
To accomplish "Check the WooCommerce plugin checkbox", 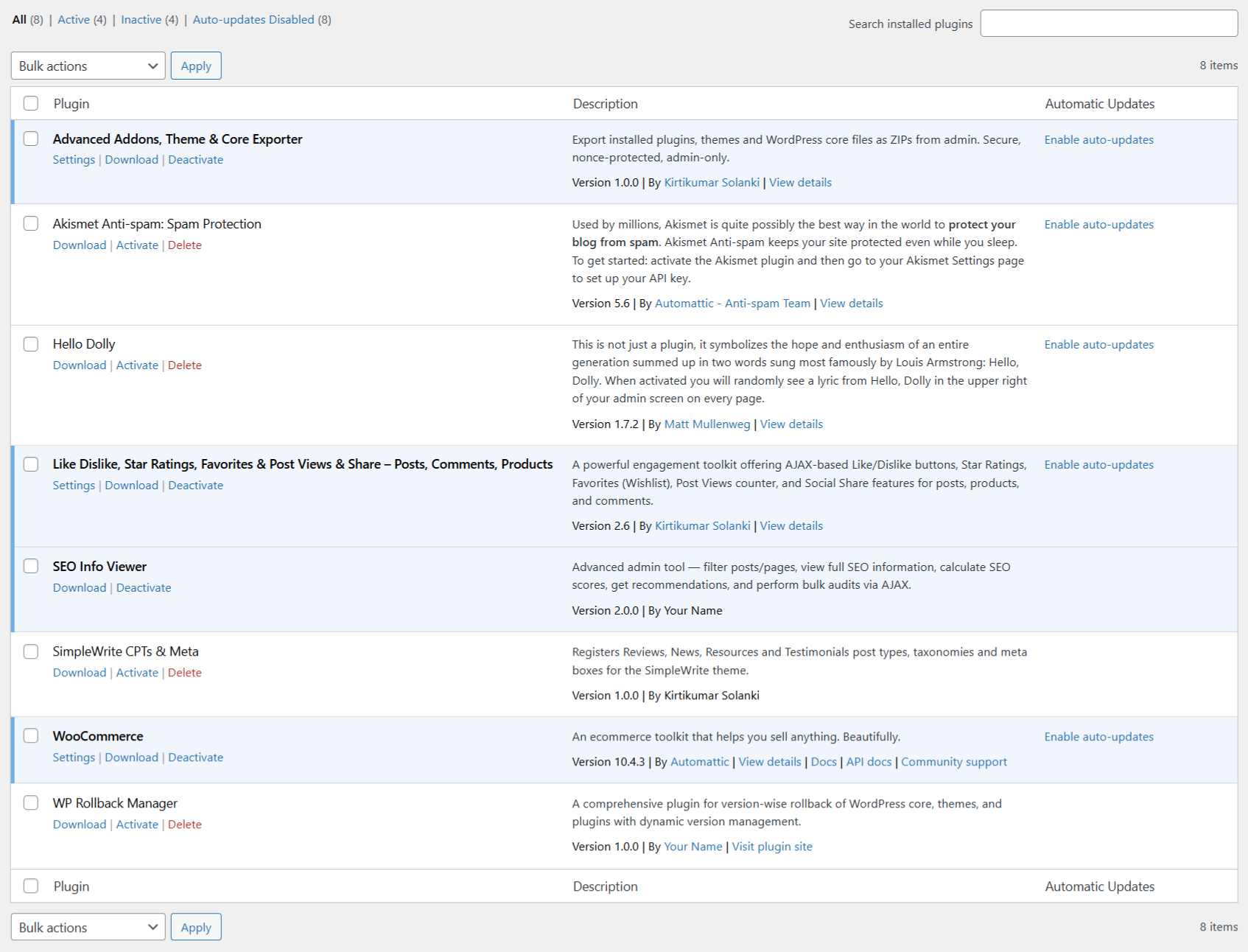I will pos(31,735).
